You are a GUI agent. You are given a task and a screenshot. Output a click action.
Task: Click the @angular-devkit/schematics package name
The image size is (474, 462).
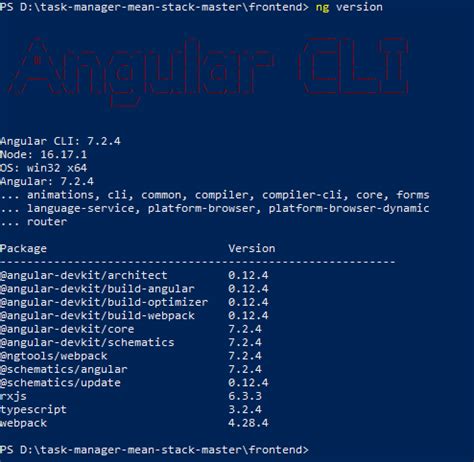[87, 342]
